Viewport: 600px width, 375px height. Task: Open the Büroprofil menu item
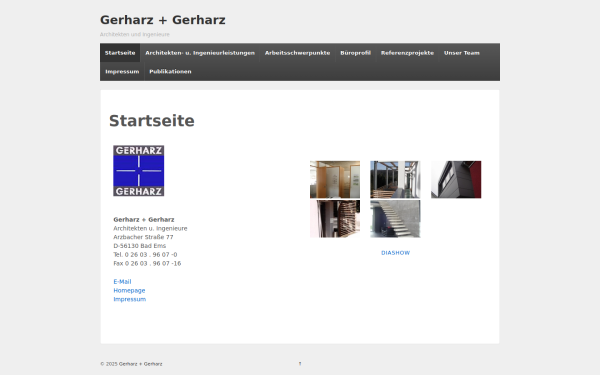pyautogui.click(x=355, y=53)
